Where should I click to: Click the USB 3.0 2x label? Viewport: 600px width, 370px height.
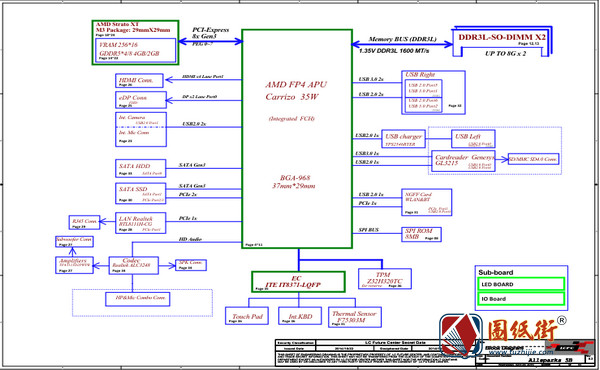click(x=371, y=79)
